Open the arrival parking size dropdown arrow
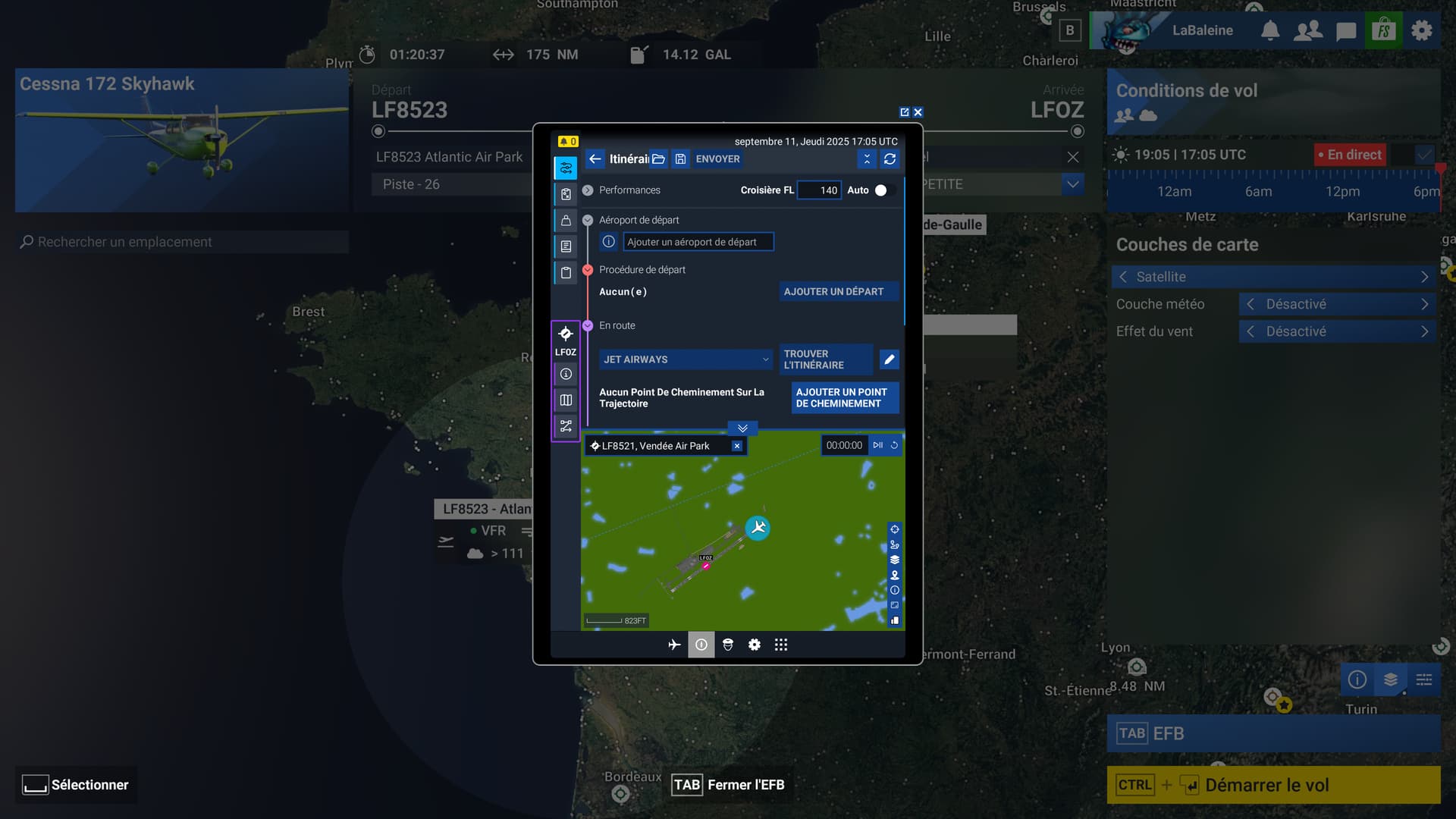 1072,184
